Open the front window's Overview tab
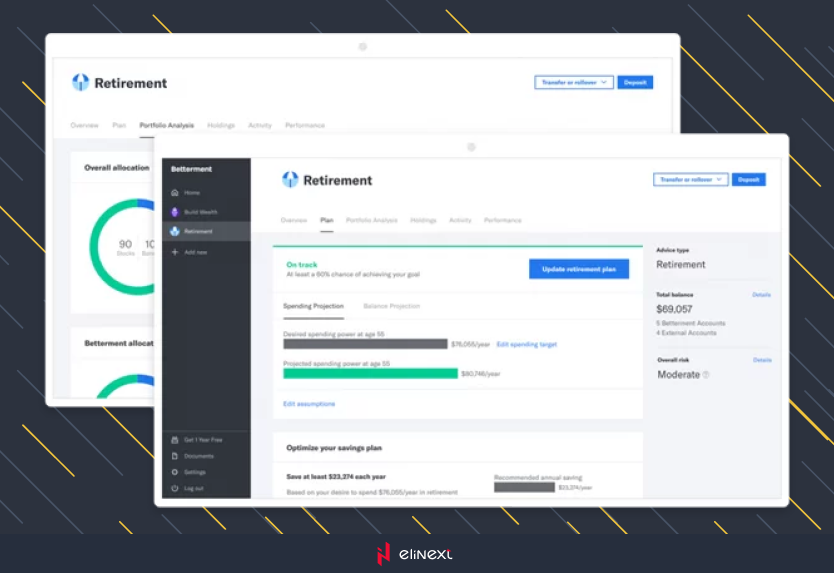The height and width of the screenshot is (573, 834). (294, 220)
